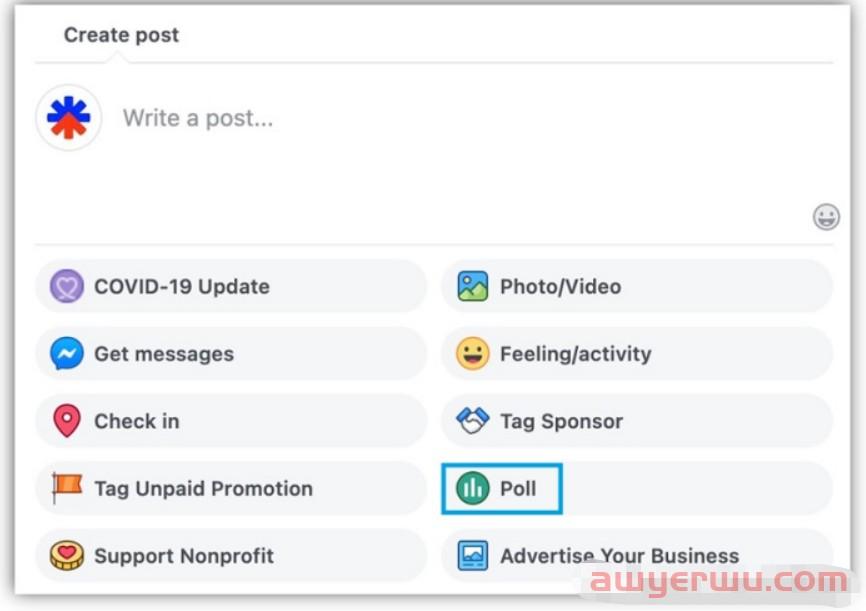Click the yellow smiley Feeling icon
This screenshot has width=866, height=611.
pyautogui.click(x=473, y=354)
